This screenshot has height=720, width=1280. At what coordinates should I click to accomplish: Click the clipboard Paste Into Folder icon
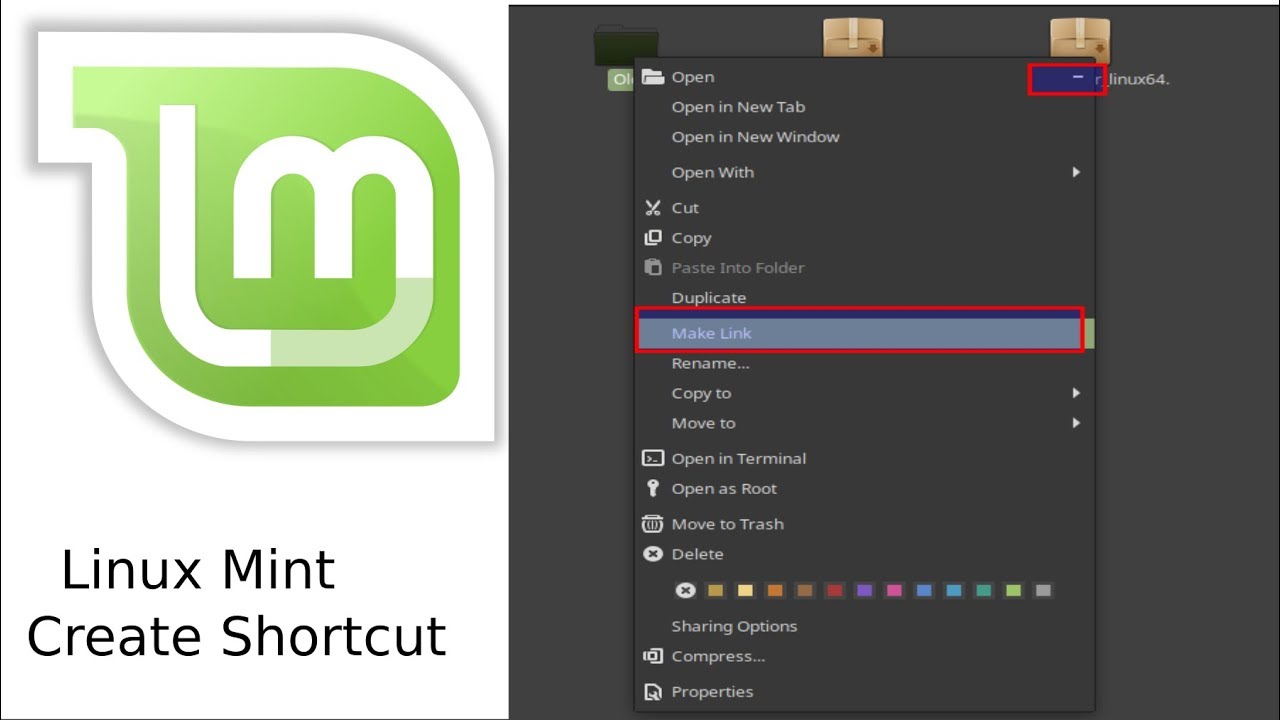tap(653, 268)
